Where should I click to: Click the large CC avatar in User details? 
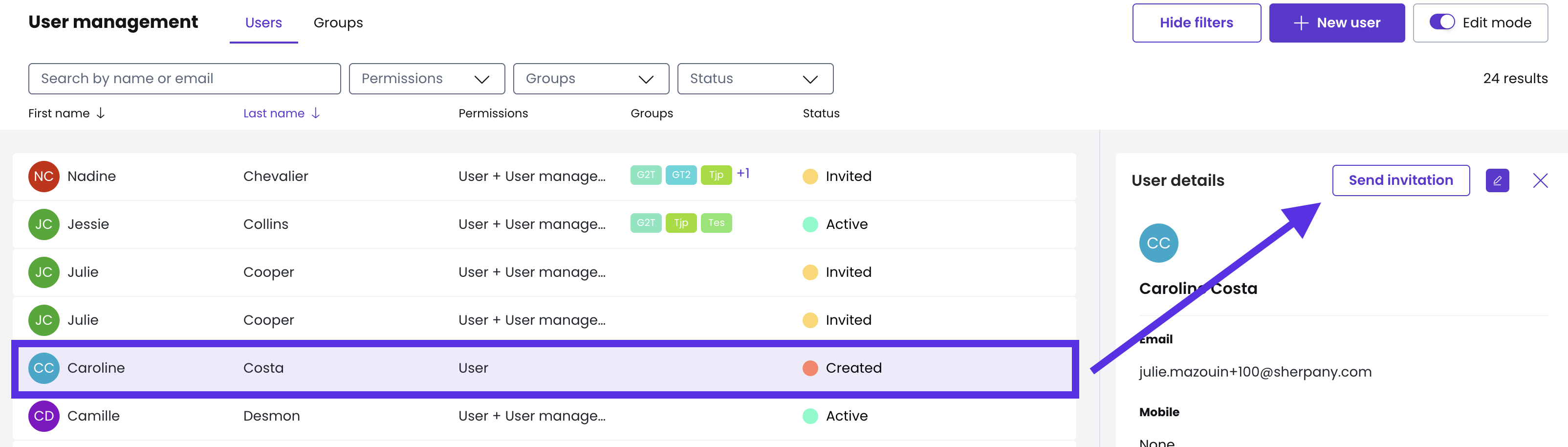1158,243
